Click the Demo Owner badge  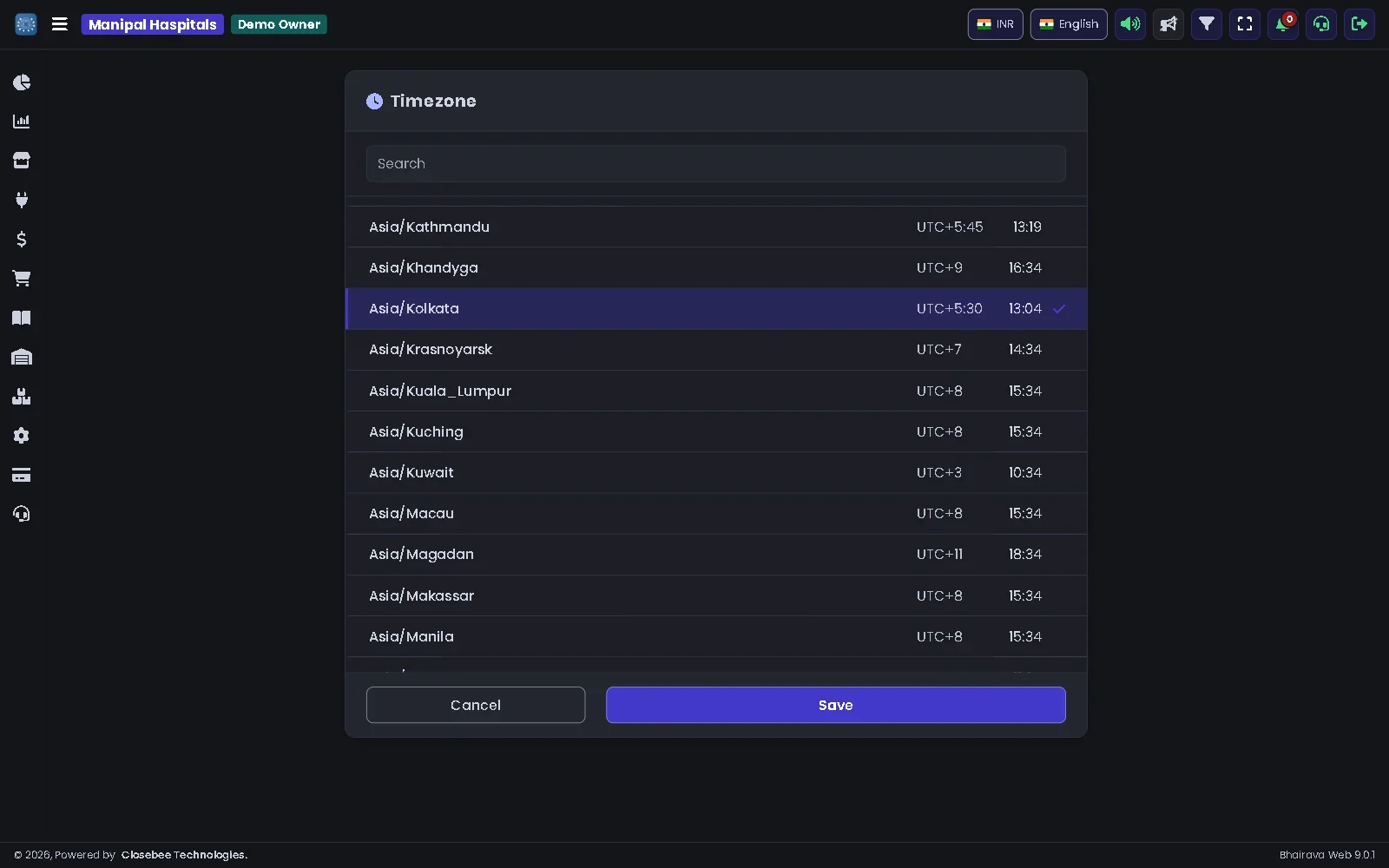pyautogui.click(x=279, y=24)
